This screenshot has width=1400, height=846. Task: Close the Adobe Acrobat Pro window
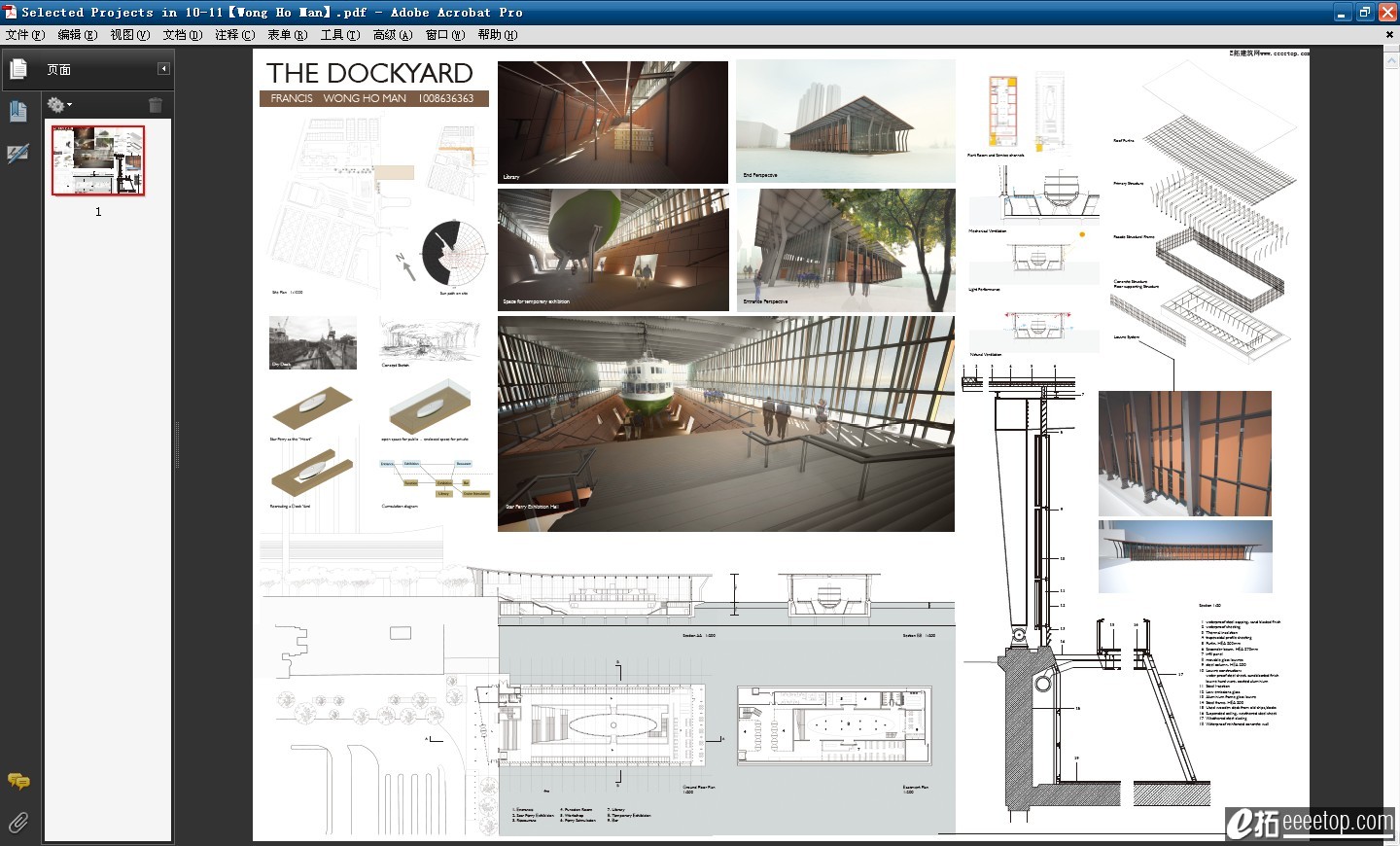click(1387, 13)
